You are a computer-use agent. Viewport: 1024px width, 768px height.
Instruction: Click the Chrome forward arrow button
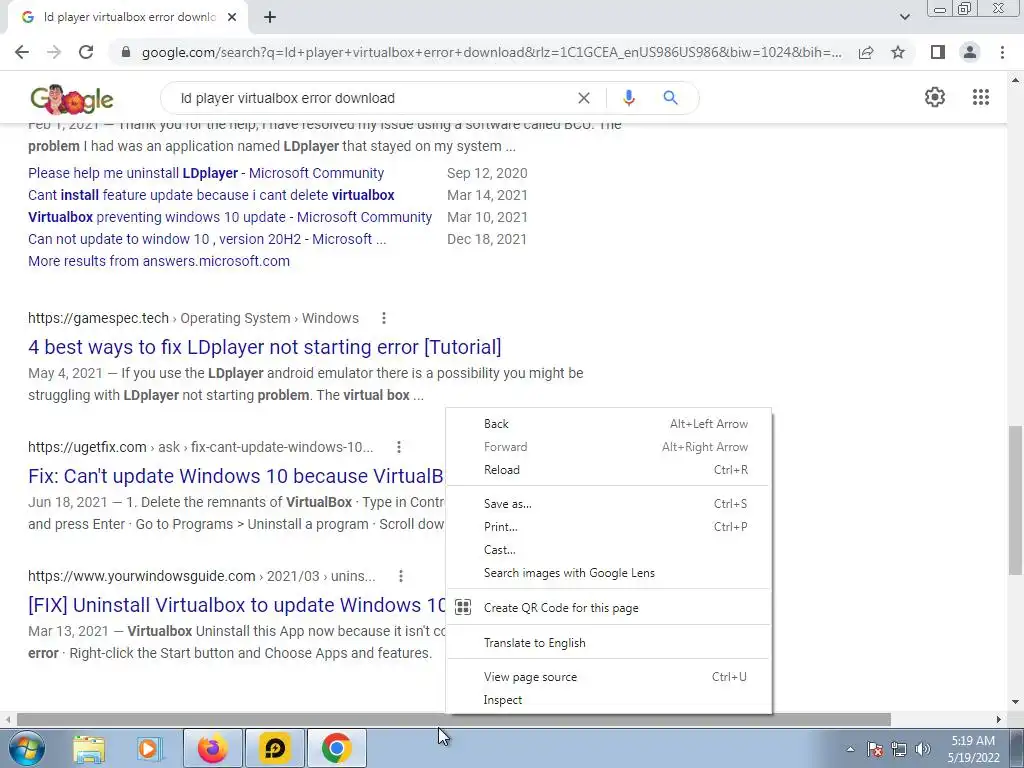pos(54,52)
